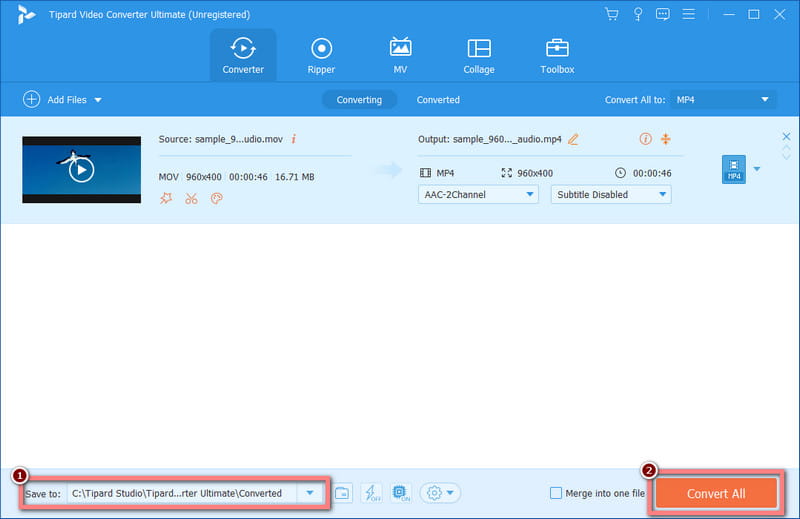800x519 pixels.
Task: Click the output MP4 film icon
Action: [x=425, y=173]
